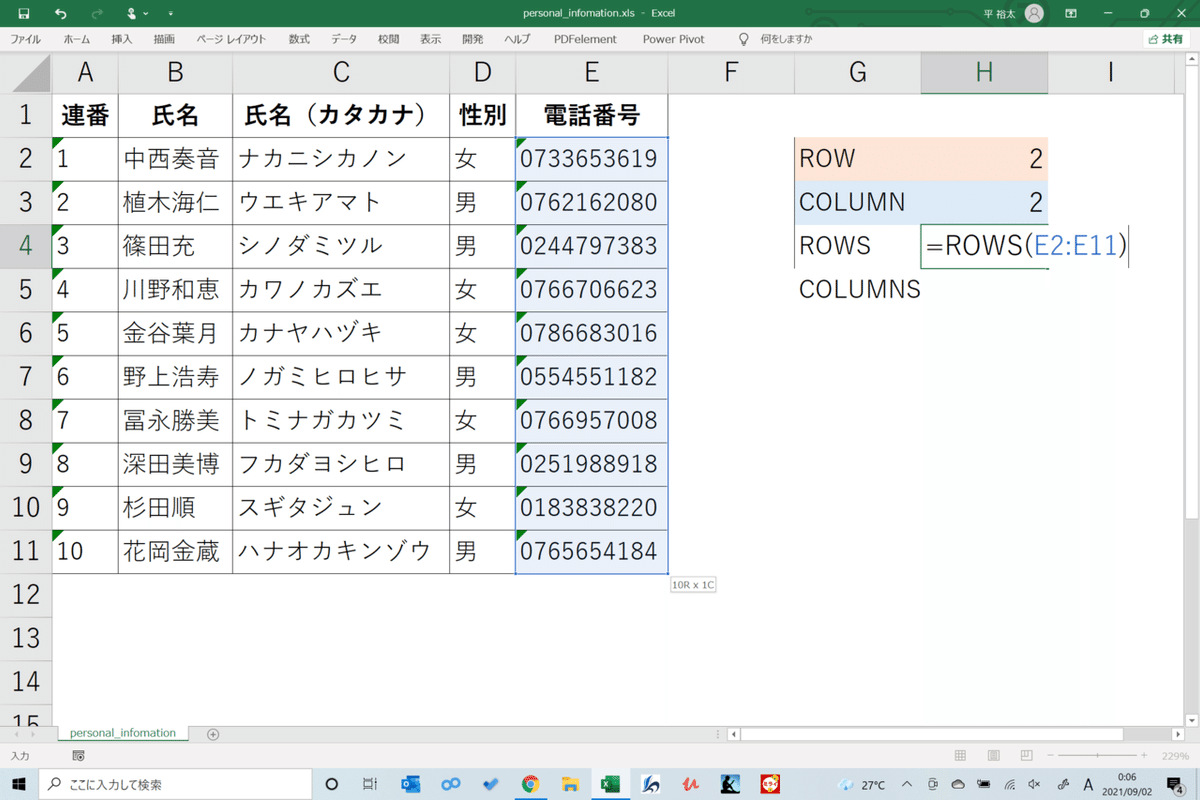Viewport: 1200px width, 800px height.
Task: Click the macro record icon in status bar
Action: [79, 756]
